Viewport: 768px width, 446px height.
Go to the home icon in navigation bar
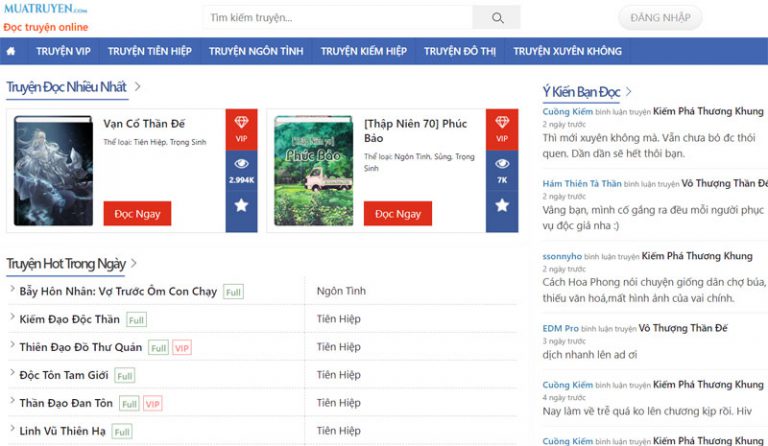pyautogui.click(x=11, y=51)
